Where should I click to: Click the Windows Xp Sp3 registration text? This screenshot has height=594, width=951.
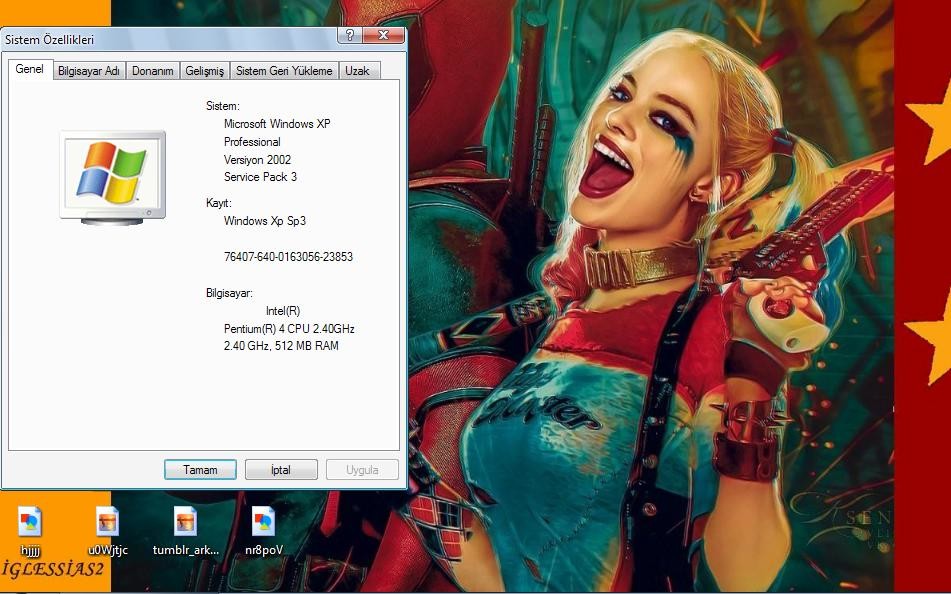click(265, 221)
